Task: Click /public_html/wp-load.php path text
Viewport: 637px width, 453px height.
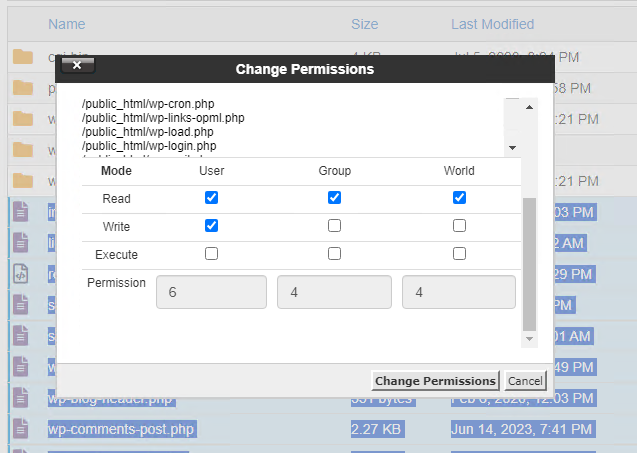Action: pyautogui.click(x=147, y=132)
